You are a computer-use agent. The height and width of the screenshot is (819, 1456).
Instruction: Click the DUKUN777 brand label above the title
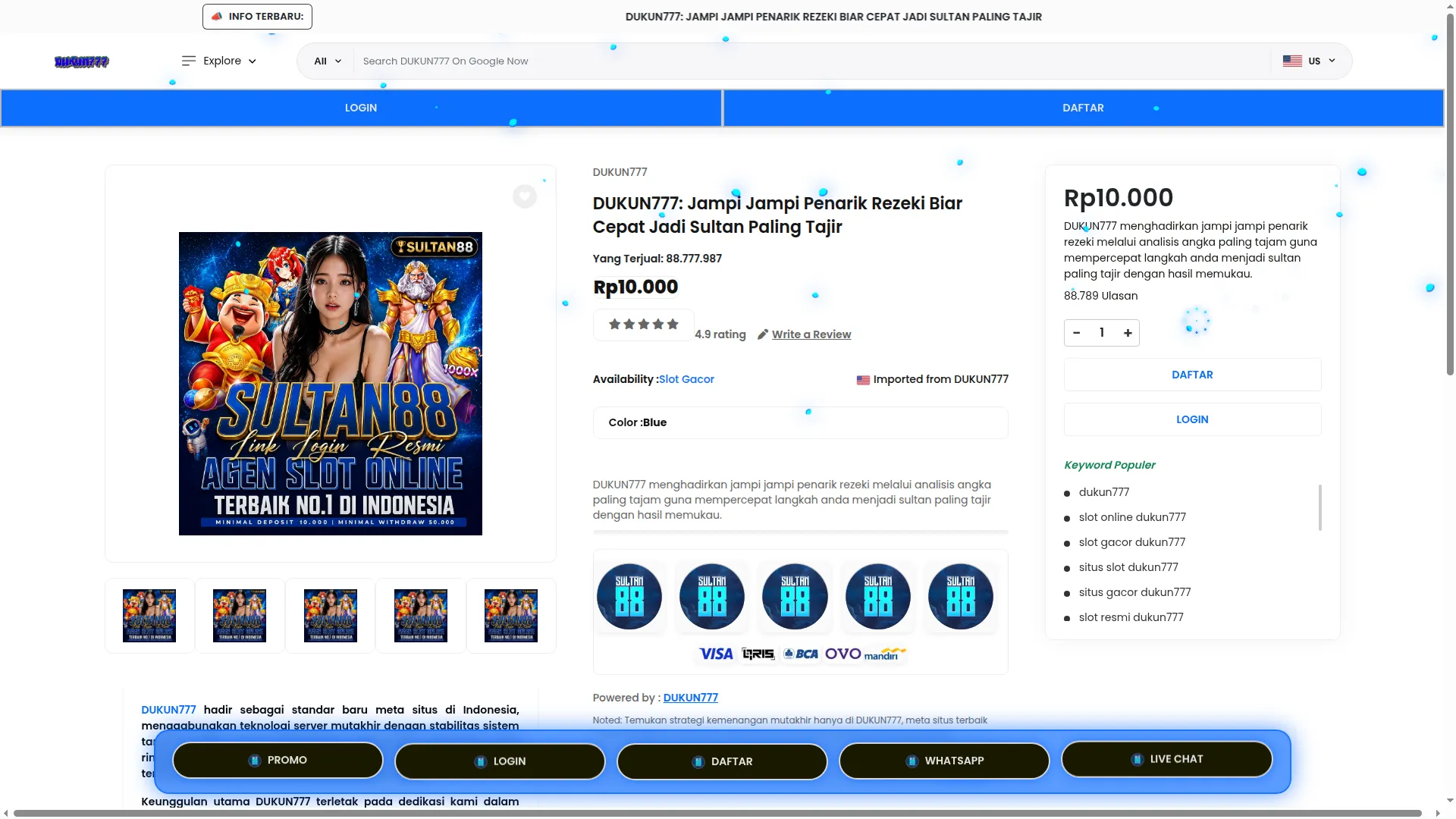tap(620, 172)
